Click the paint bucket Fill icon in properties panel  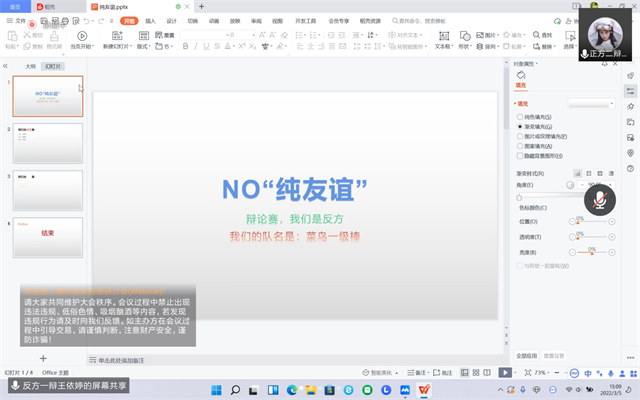click(x=521, y=75)
